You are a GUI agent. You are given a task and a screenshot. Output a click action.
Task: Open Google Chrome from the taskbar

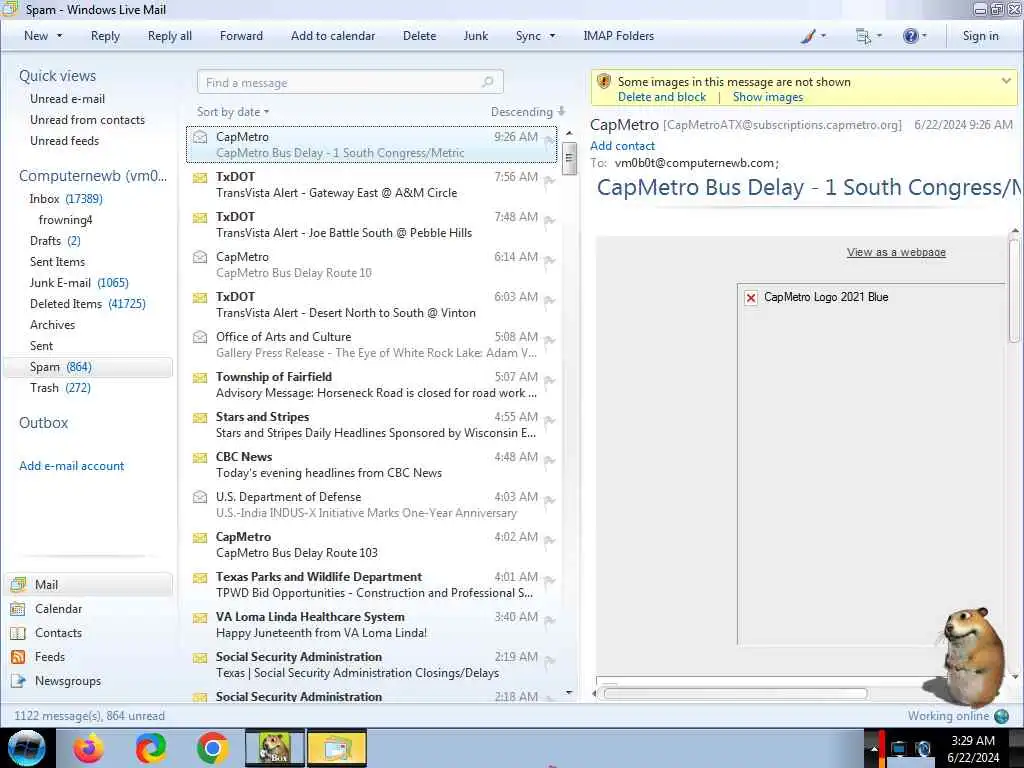click(212, 748)
